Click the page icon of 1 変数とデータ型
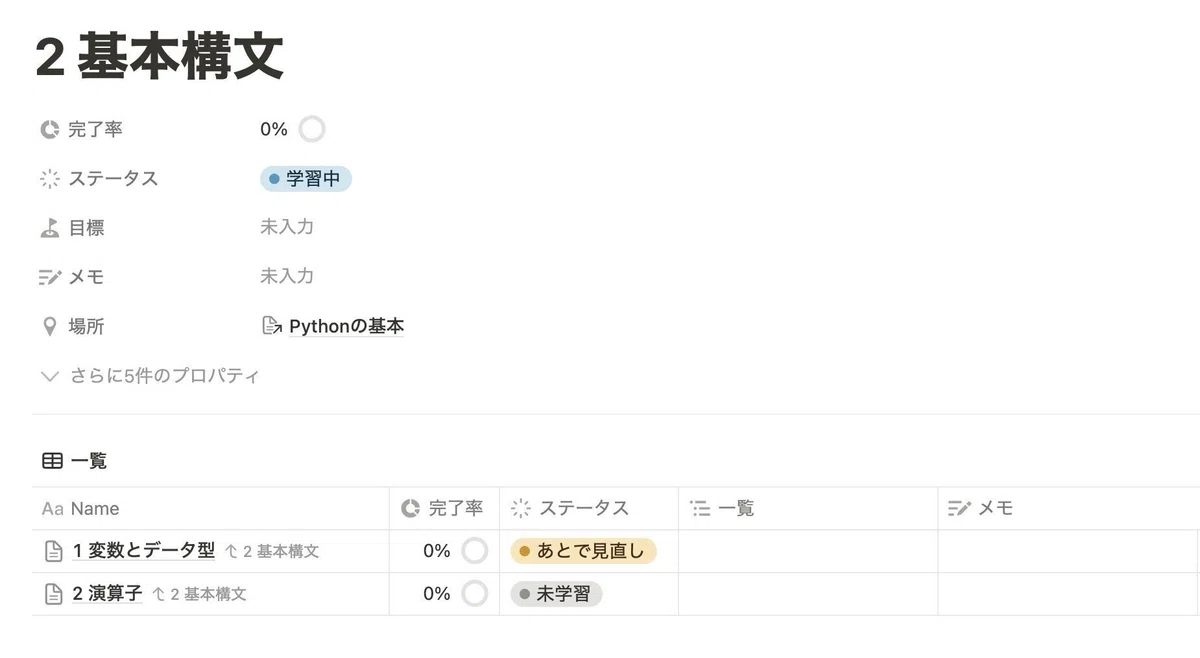 tap(54, 551)
